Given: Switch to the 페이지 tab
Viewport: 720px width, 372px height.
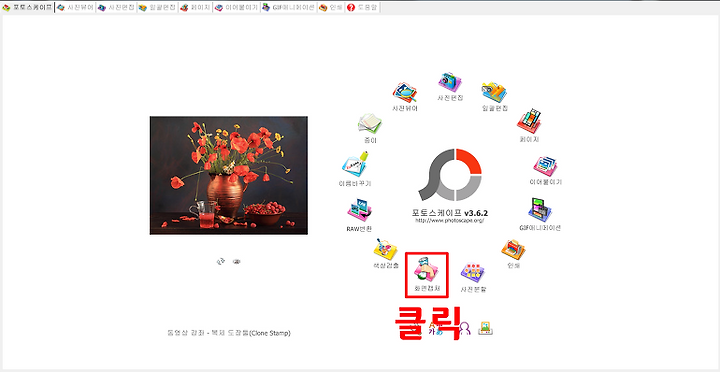Looking at the screenshot, I should (195, 8).
